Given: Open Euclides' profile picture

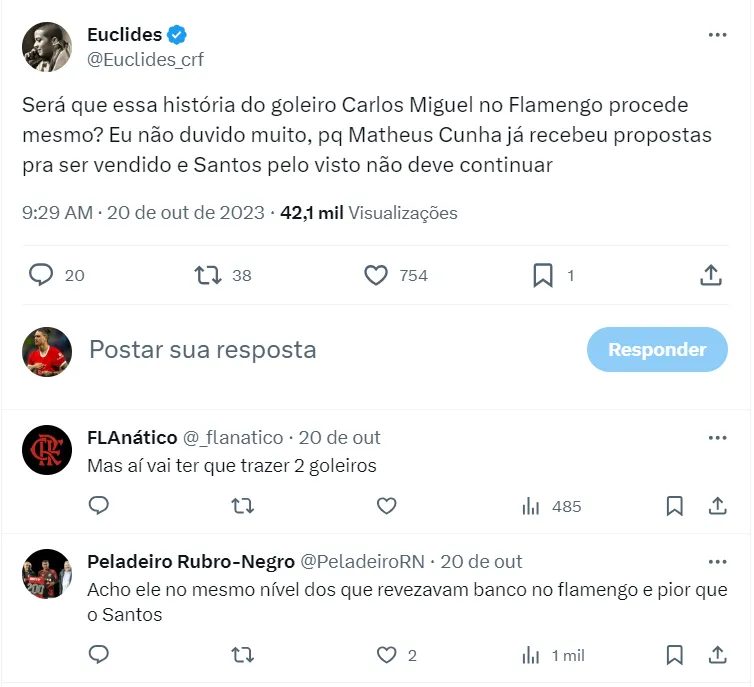Looking at the screenshot, I should [x=47, y=47].
